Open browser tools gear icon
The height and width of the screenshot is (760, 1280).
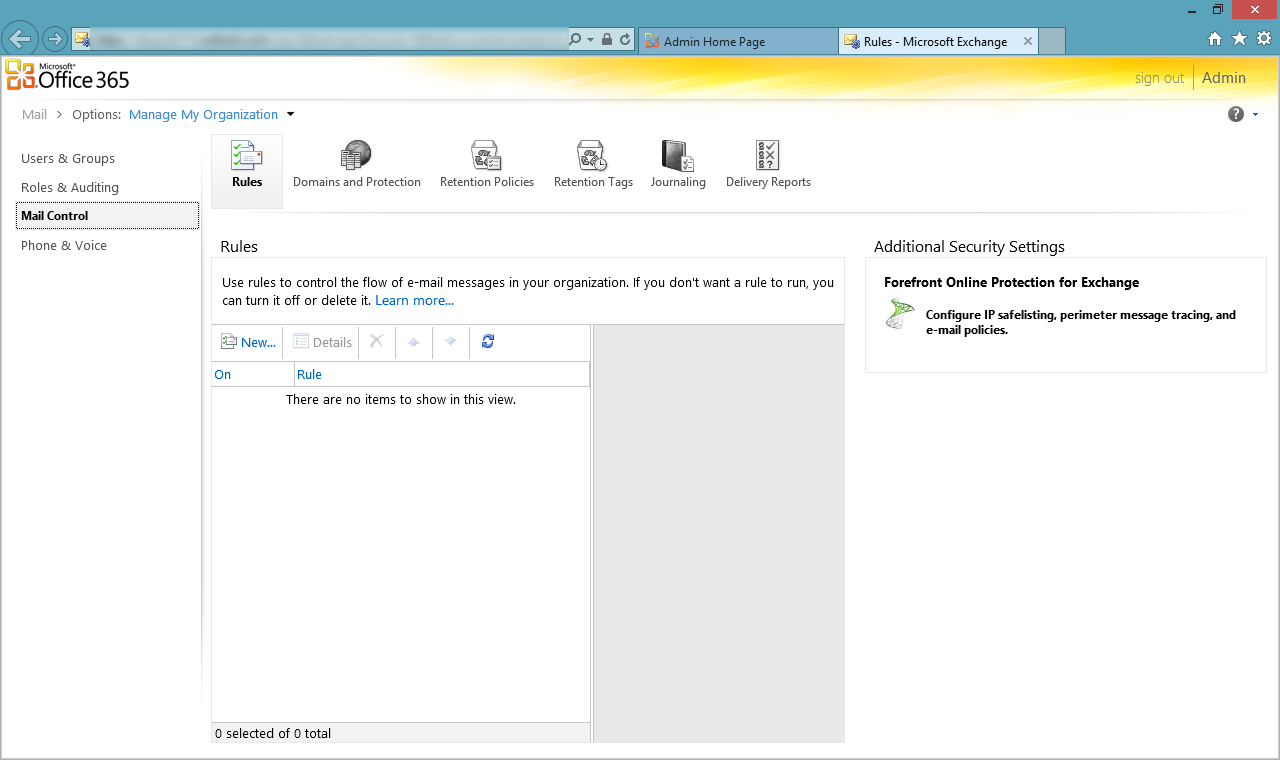coord(1264,39)
